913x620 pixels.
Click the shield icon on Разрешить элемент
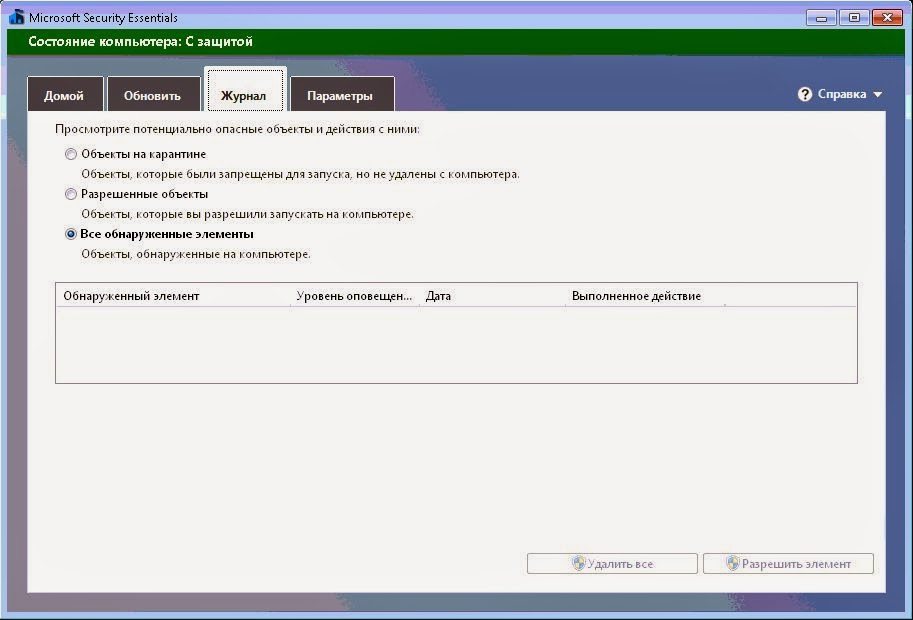(732, 563)
